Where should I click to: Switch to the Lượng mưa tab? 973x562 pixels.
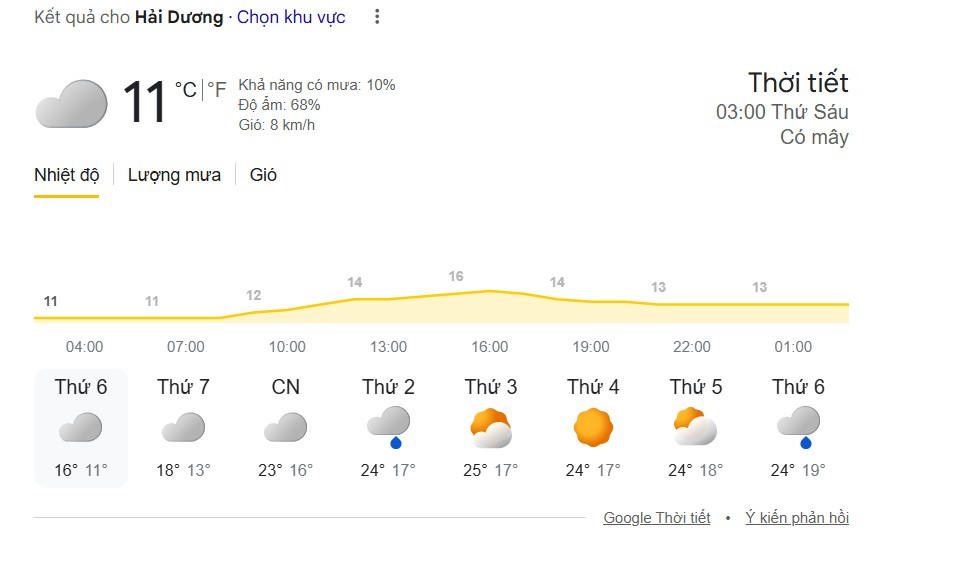click(x=174, y=175)
